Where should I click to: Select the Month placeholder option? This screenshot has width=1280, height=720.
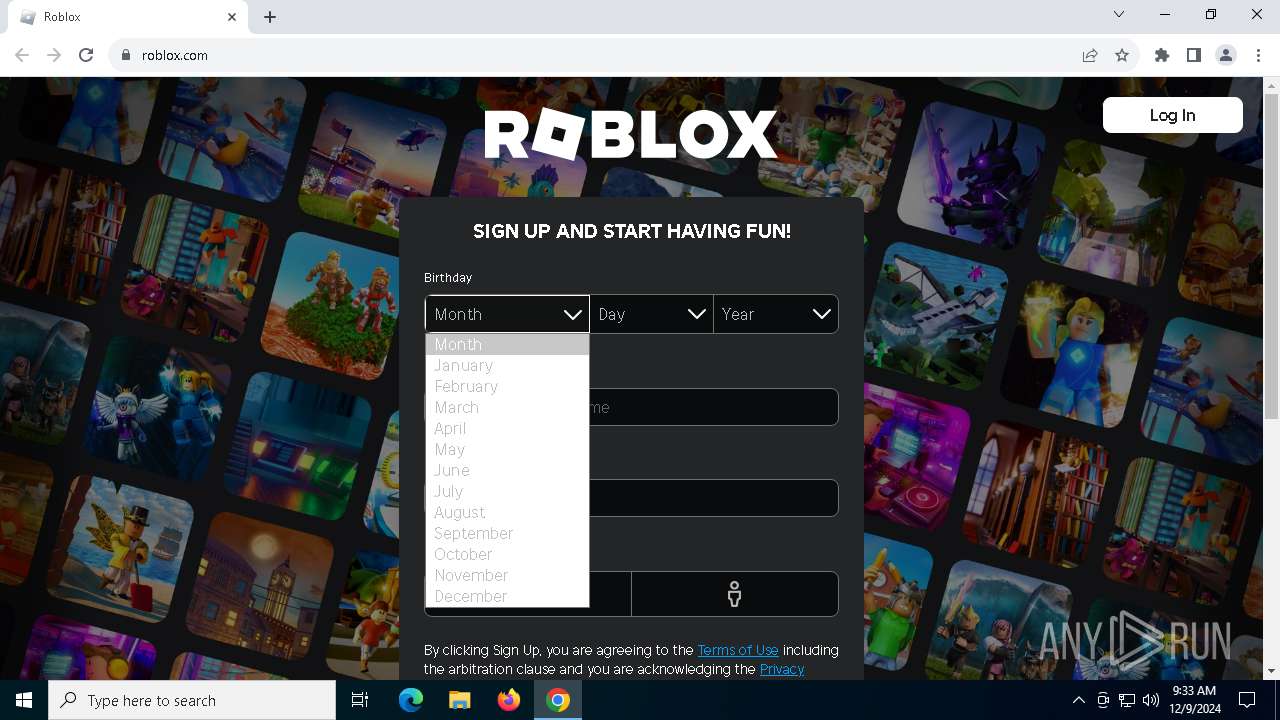[x=507, y=344]
